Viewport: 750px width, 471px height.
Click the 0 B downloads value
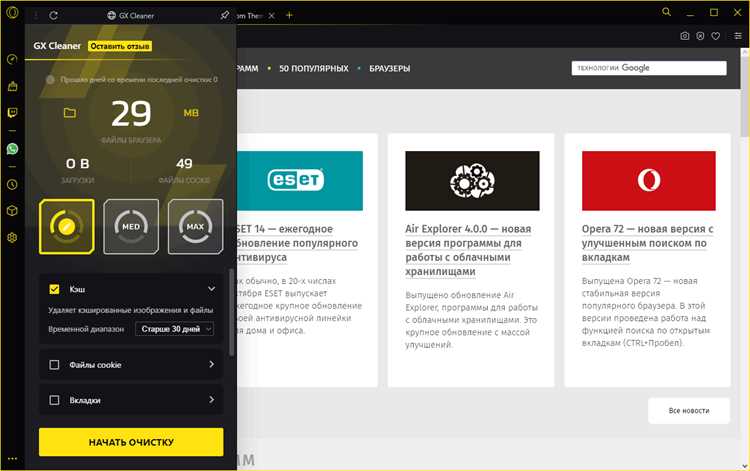77,164
